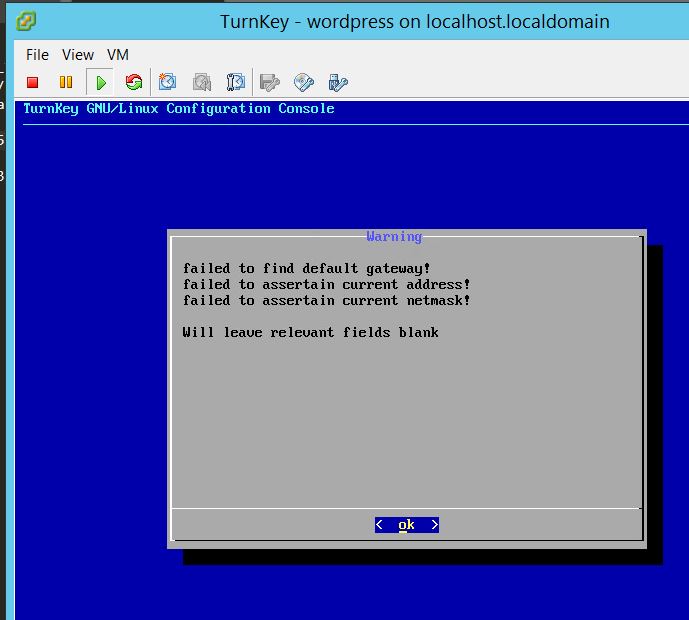Screen dimensions: 689x620
Task: Open the Snapshot Manager icon
Action: [x=236, y=83]
